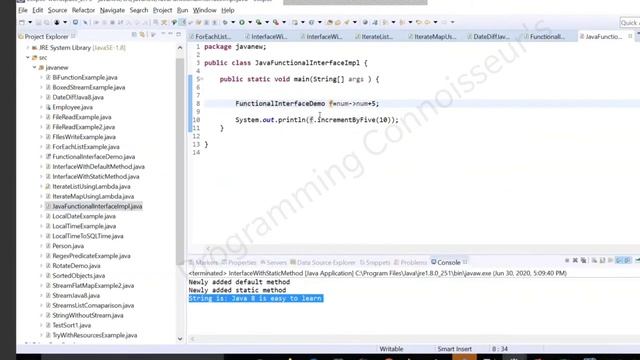The width and height of the screenshot is (640, 360).
Task: Select JavaFunctionalInterfaceImpl.java file
Action: click(x=97, y=206)
